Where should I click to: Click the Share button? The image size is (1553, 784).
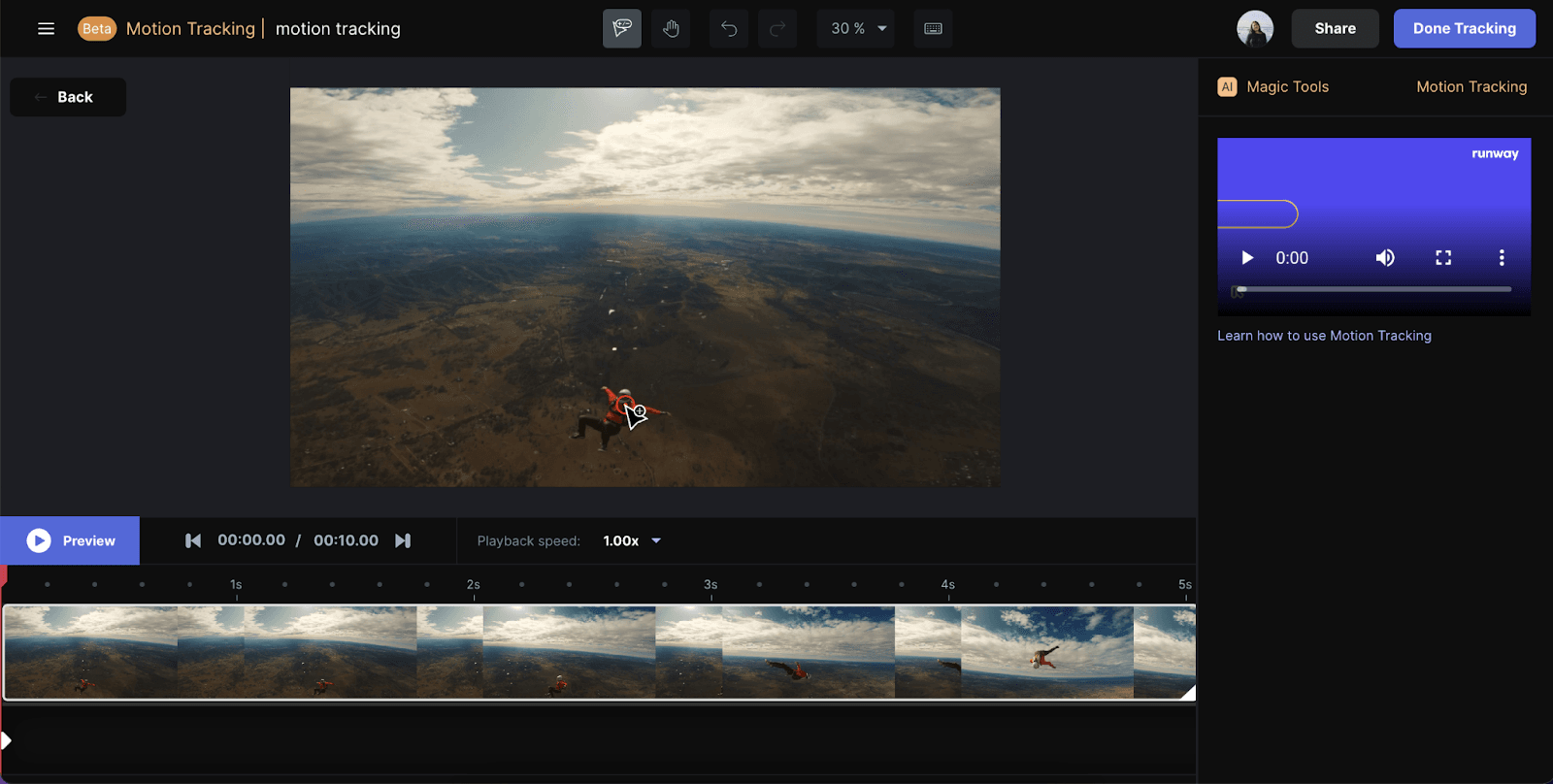(x=1335, y=28)
